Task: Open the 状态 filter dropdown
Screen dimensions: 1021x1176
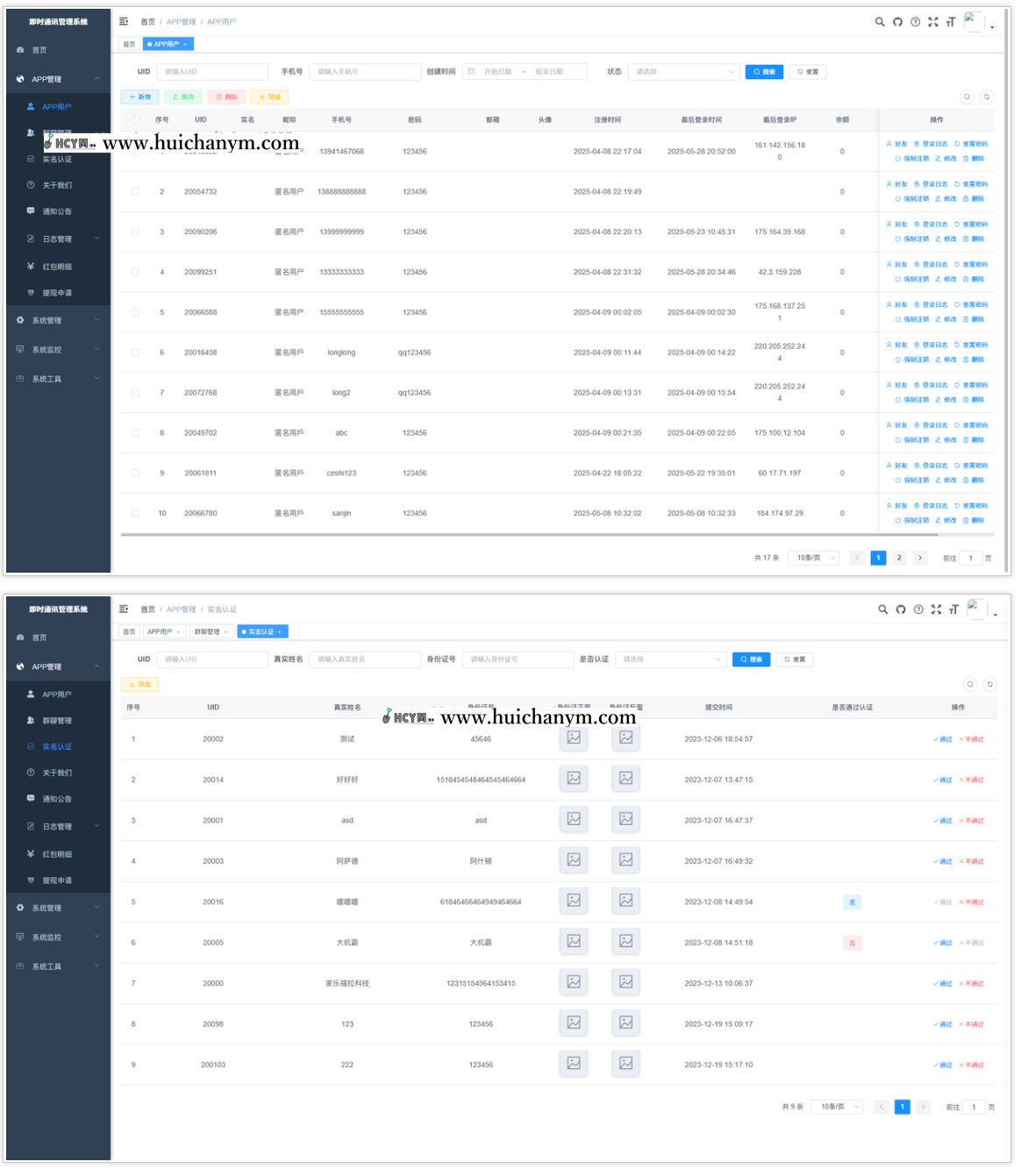Action: tap(683, 72)
